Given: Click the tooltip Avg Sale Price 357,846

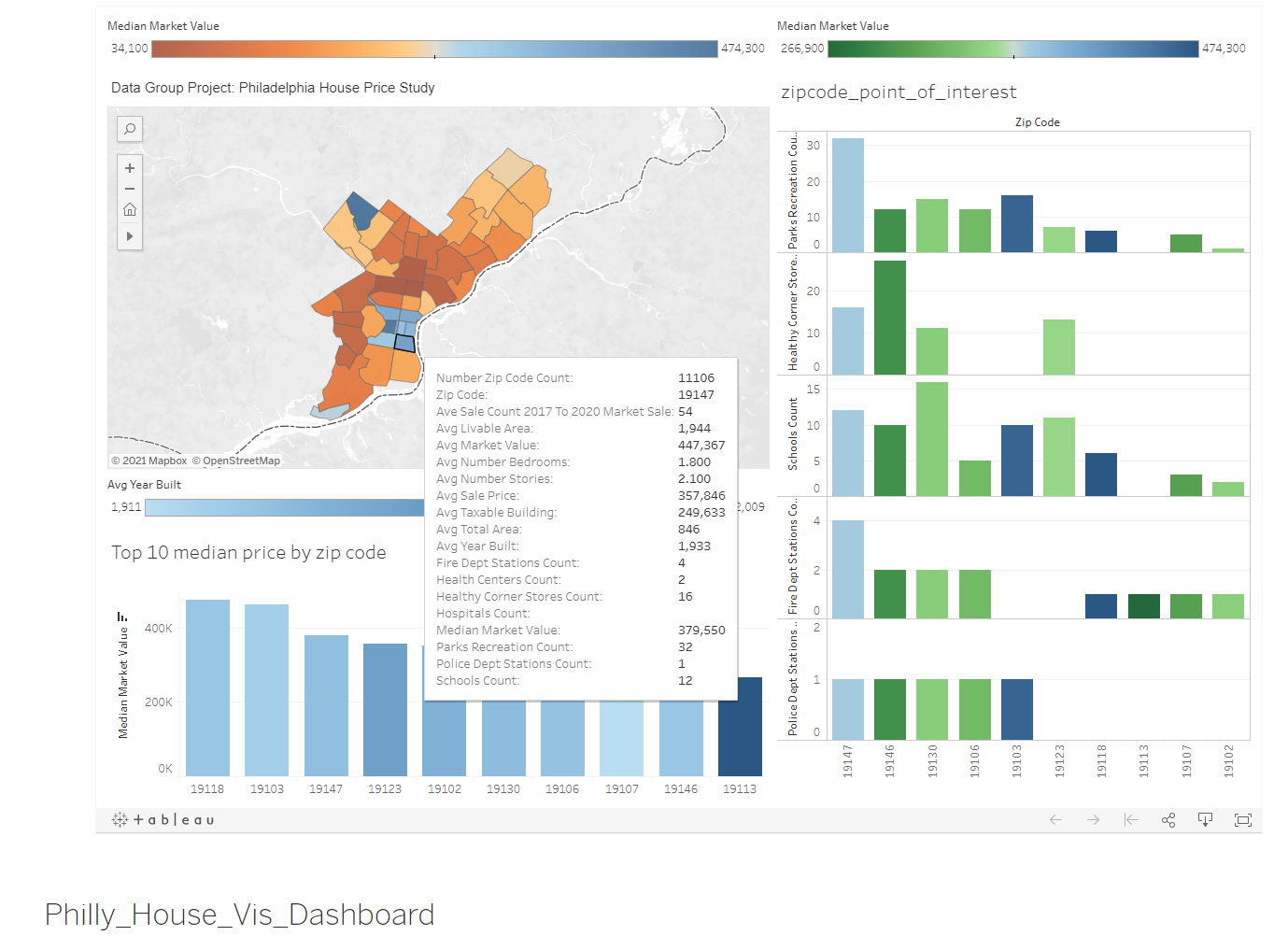Looking at the screenshot, I should click(580, 496).
